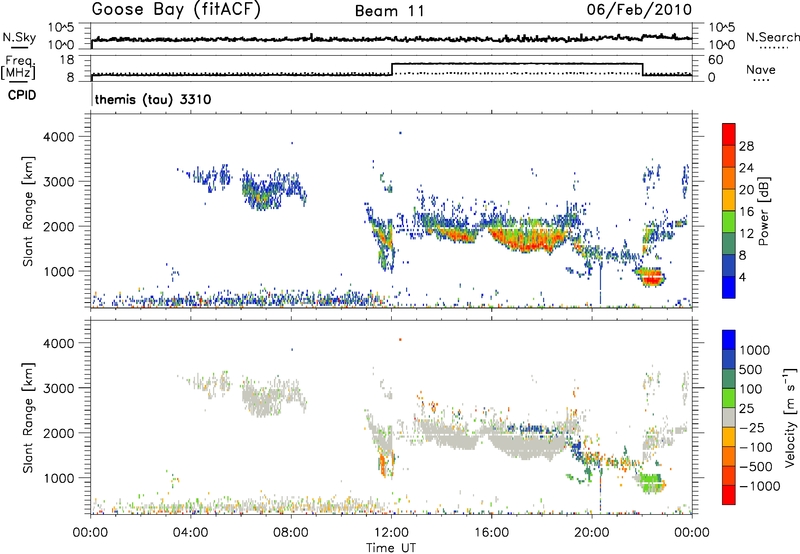Pick the yellow 16–20 dB Power bar segment
This screenshot has height=554, width=800.
pyautogui.click(x=729, y=199)
